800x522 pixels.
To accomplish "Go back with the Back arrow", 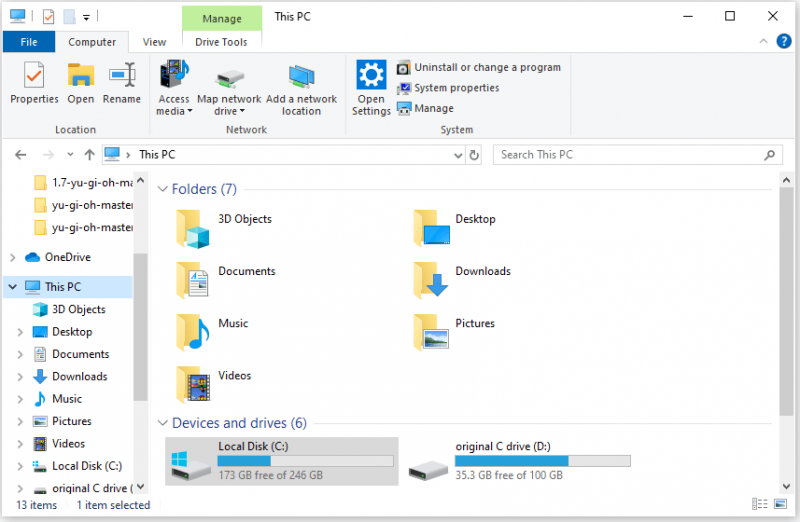I will pos(20,155).
